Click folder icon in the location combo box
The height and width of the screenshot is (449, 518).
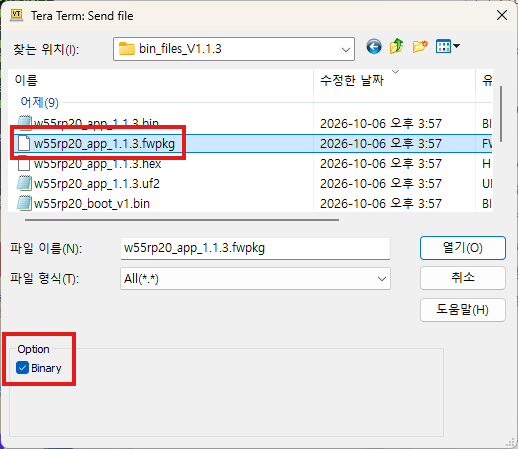tap(127, 49)
